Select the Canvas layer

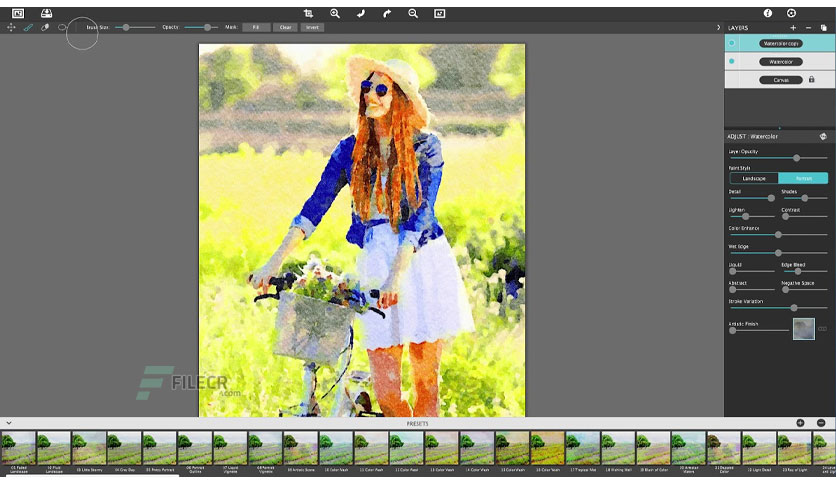(781, 80)
